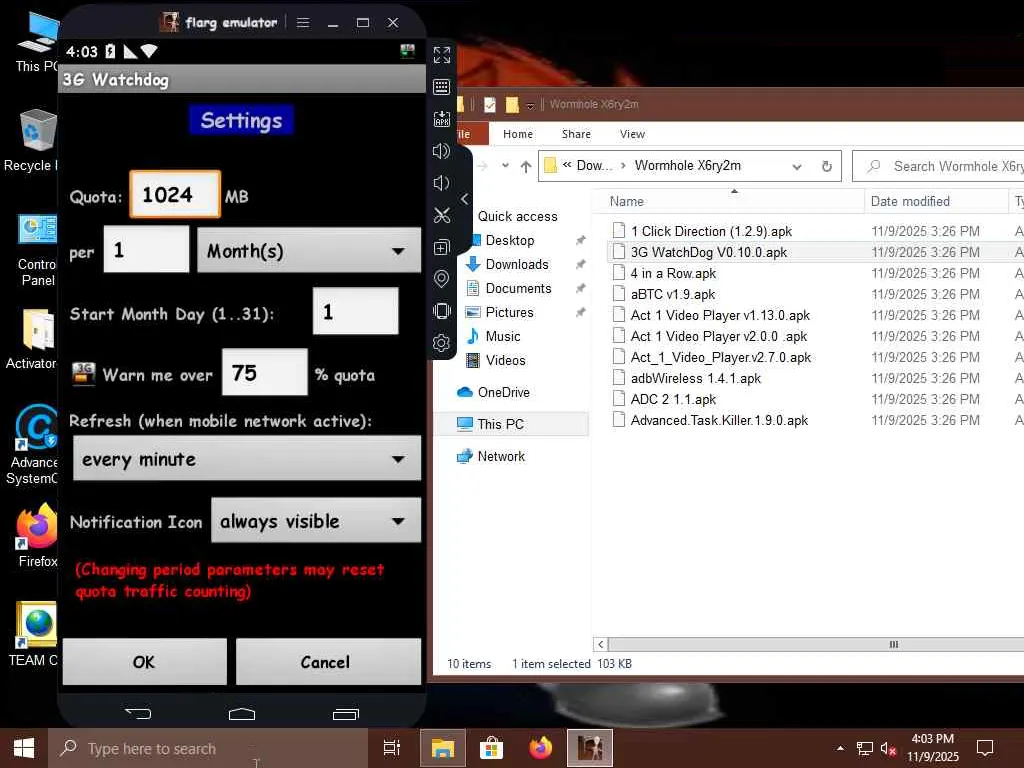
Task: Click the rotate/shake device icon
Action: [x=441, y=311]
